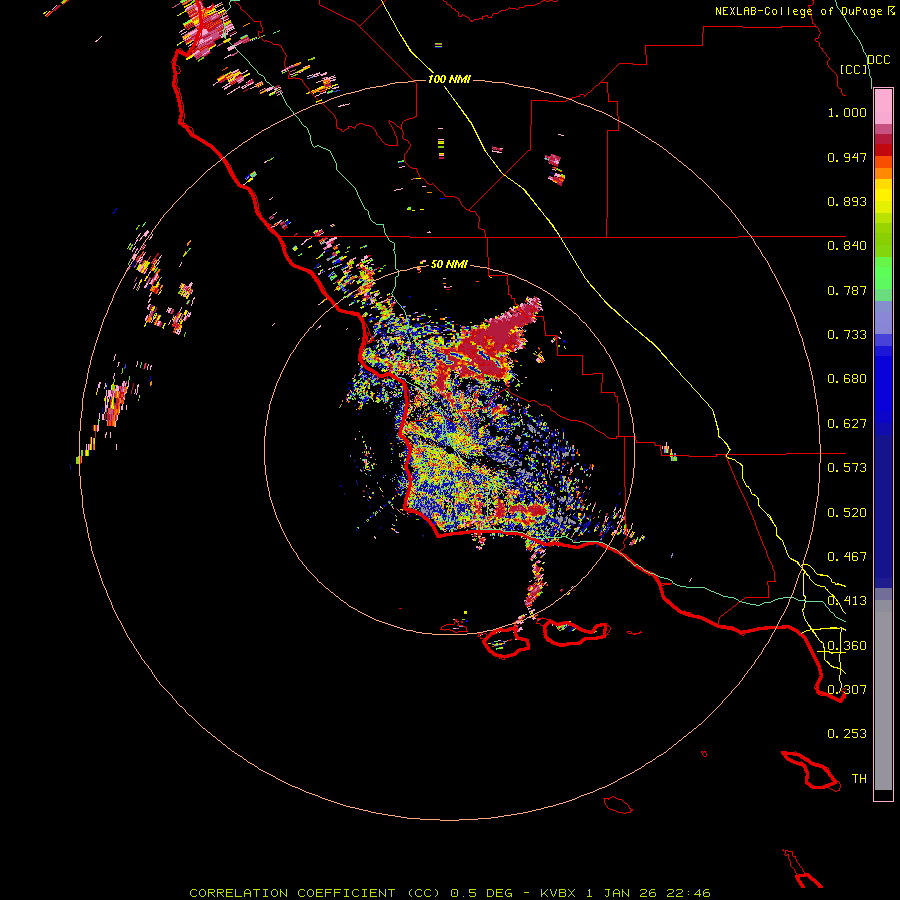Screen dimensions: 900x900
Task: Click the 0.307 scale label
Action: coord(847,689)
